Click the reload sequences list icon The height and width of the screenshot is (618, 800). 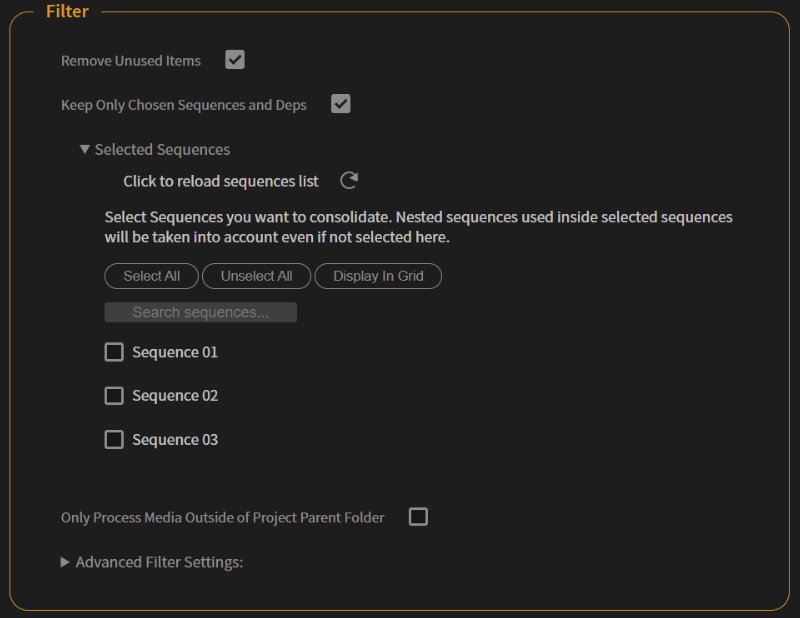(x=347, y=181)
